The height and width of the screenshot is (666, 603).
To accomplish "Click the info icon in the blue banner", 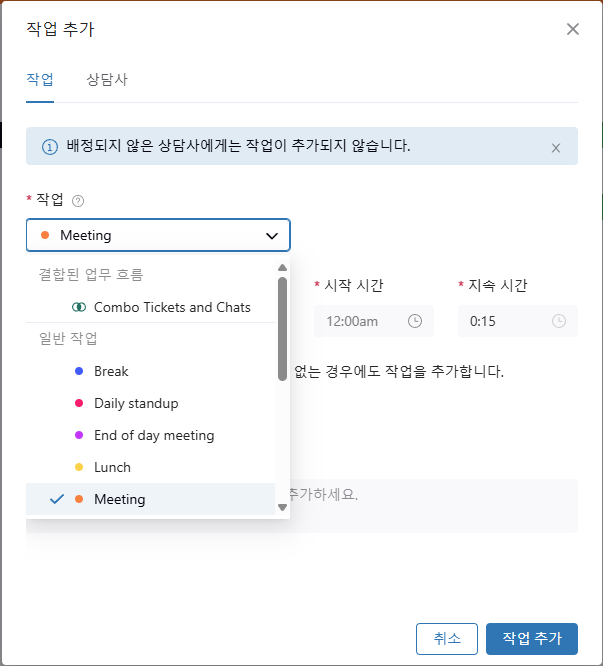I will tap(50, 147).
